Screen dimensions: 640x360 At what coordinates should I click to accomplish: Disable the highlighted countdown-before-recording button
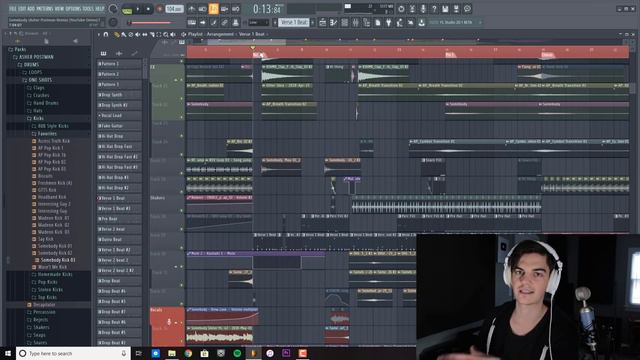pos(213,9)
